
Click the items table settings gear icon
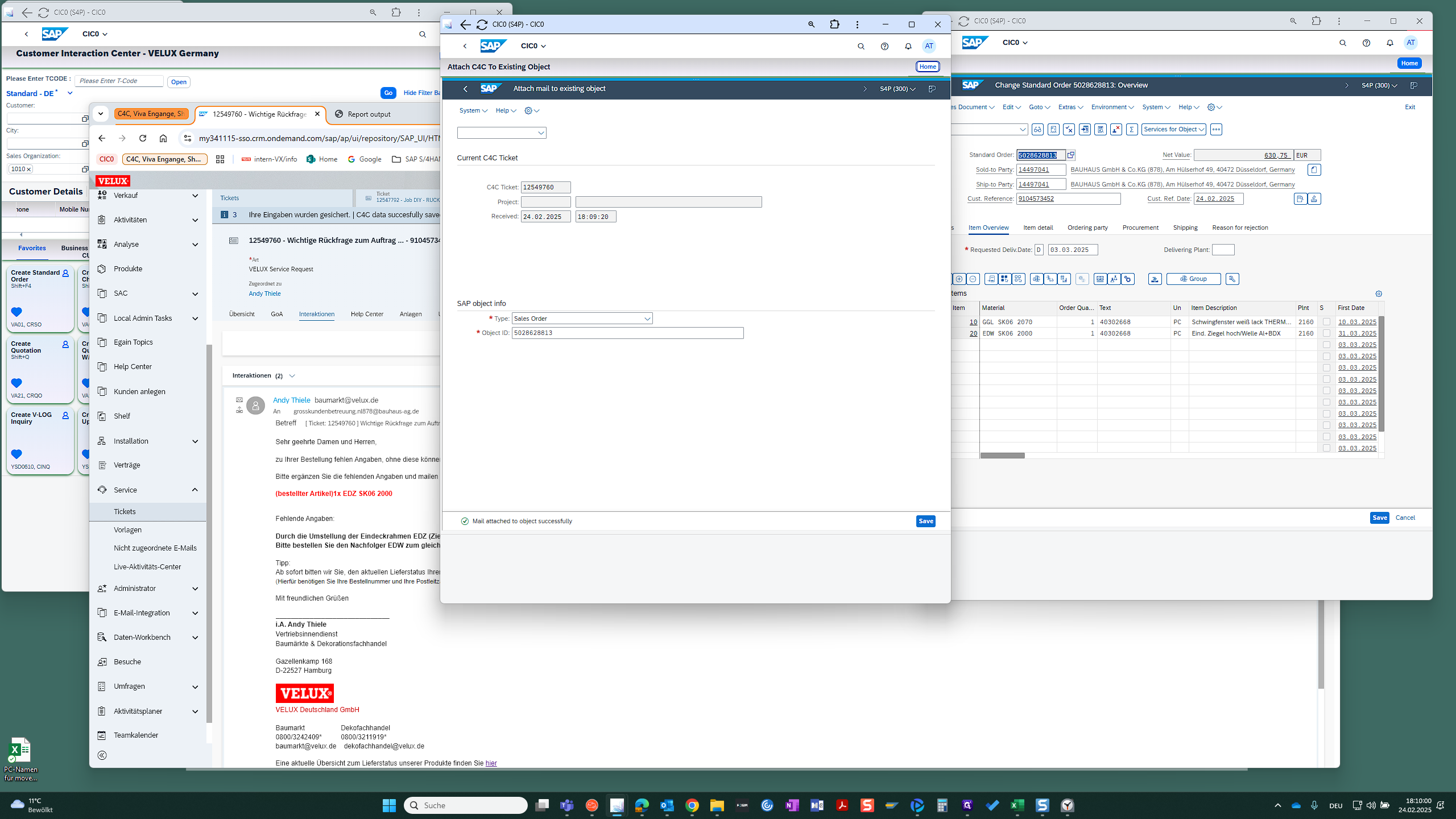[x=1379, y=293]
